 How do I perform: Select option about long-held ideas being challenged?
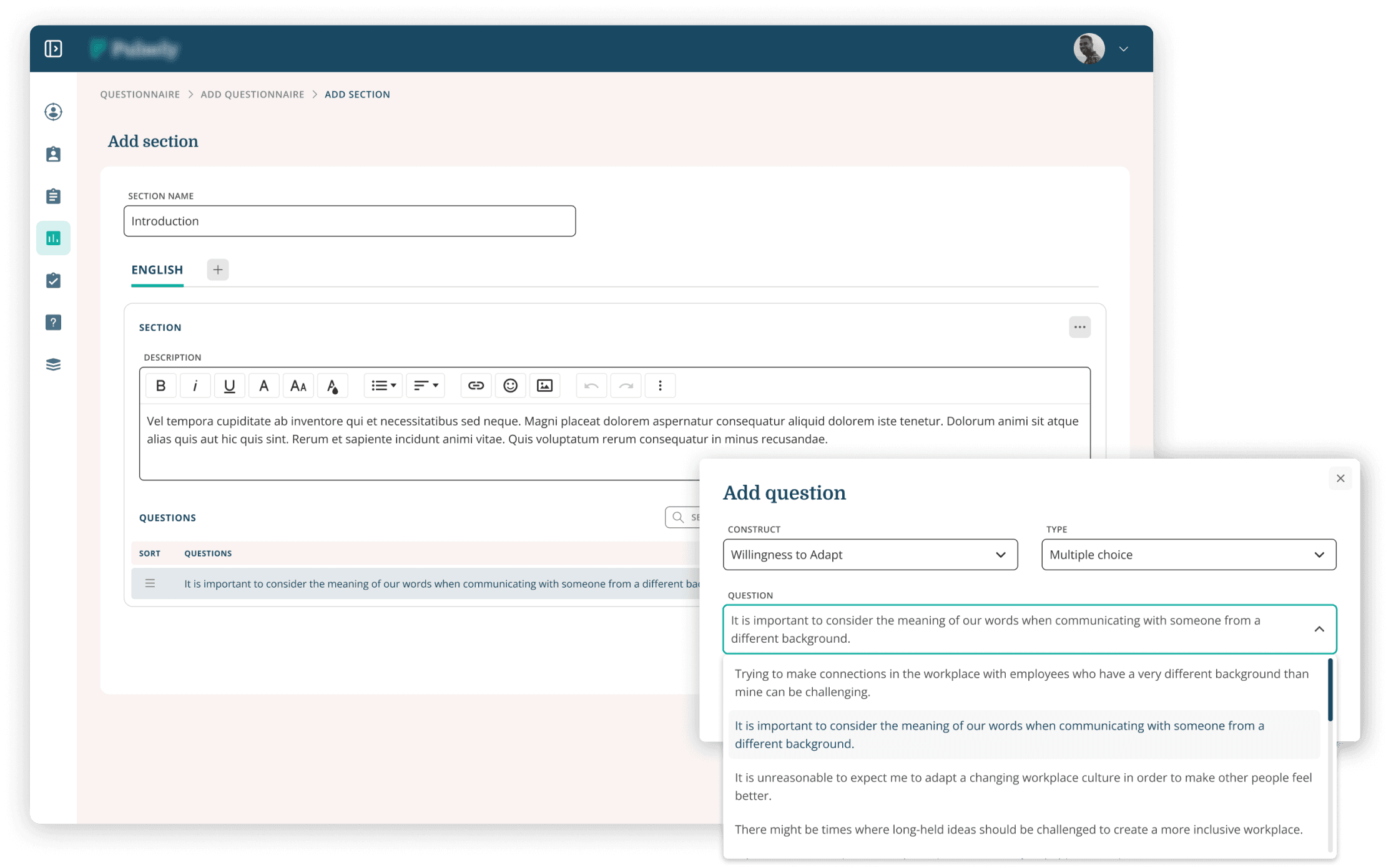tap(1018, 829)
